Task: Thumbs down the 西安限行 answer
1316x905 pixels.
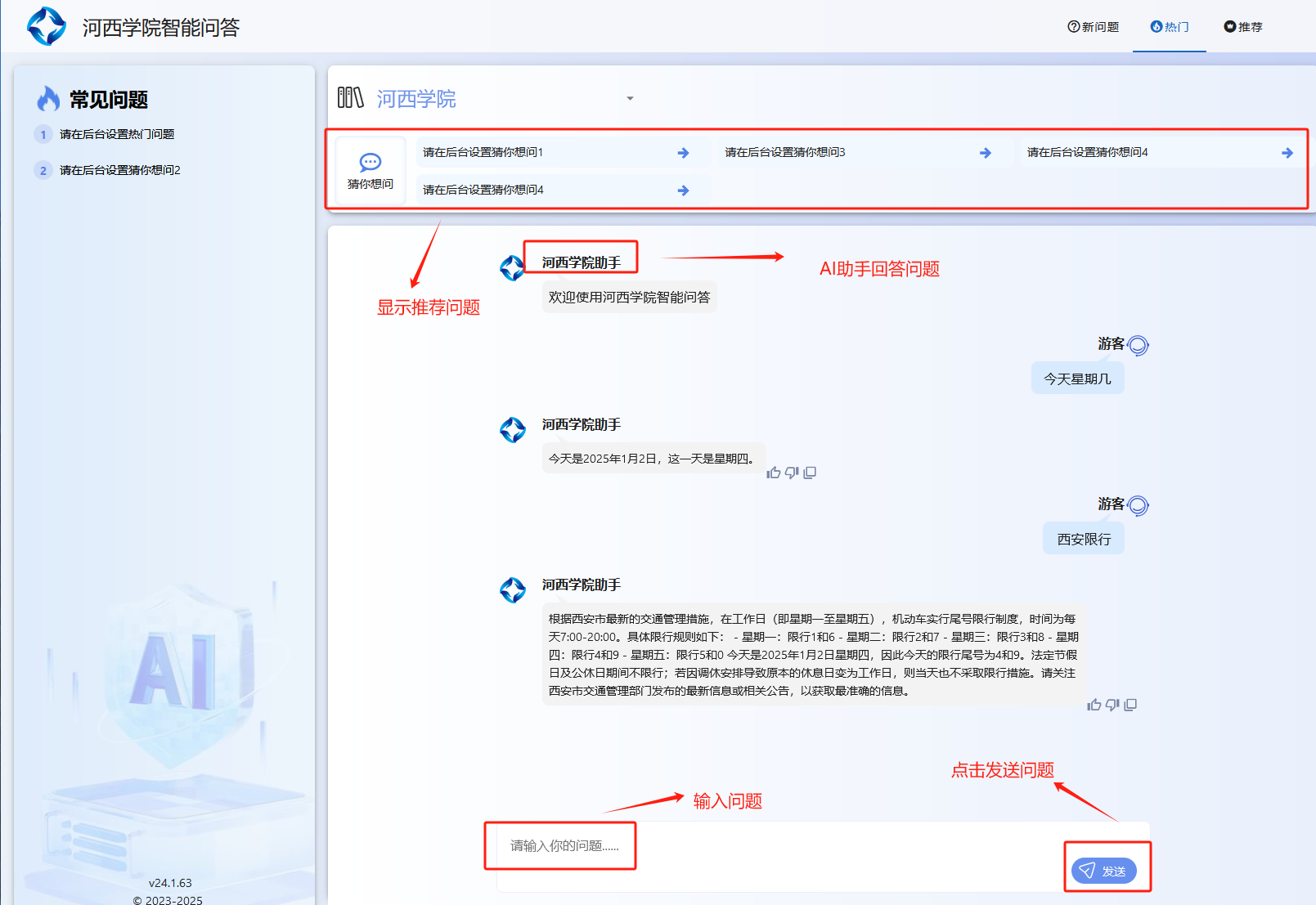Action: tap(1112, 705)
